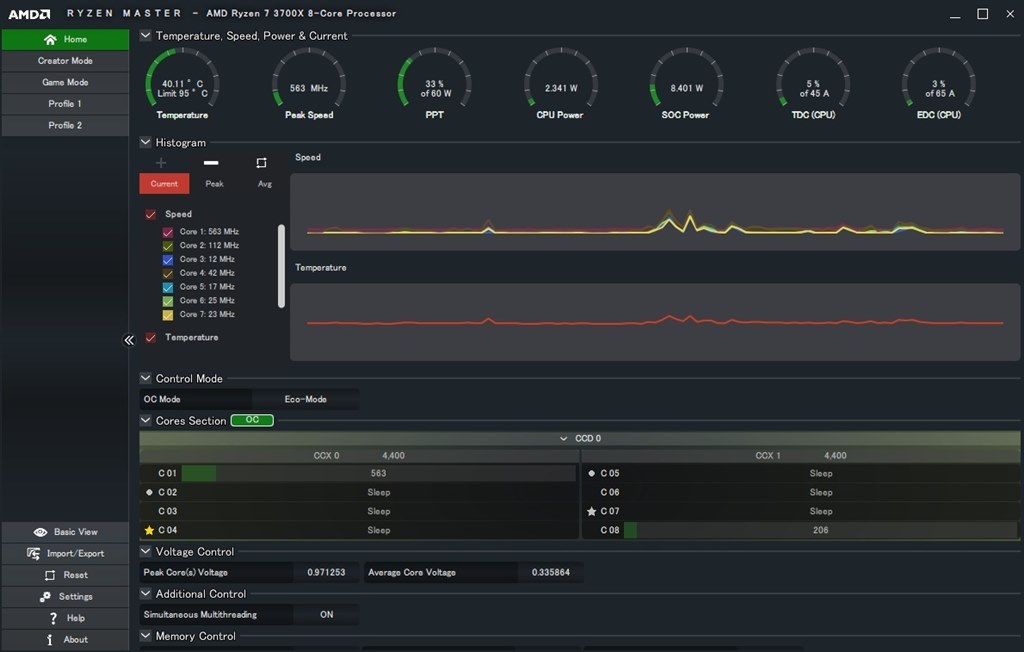Zoom in histogram with plus icon
The height and width of the screenshot is (652, 1024).
pos(161,163)
